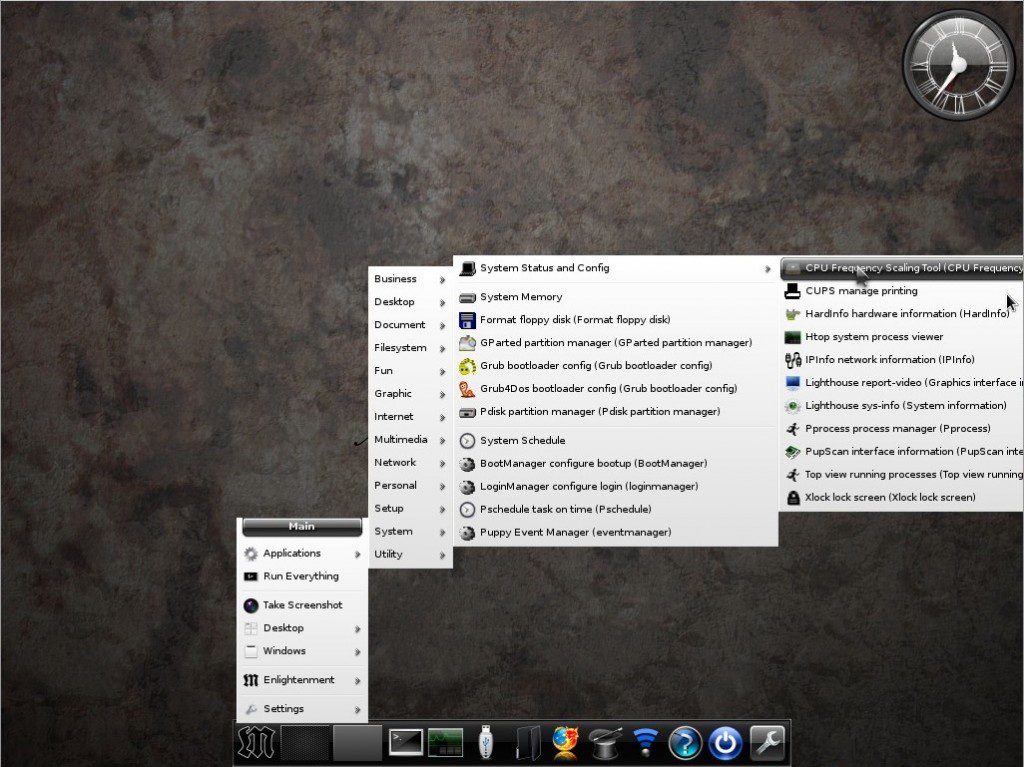The width and height of the screenshot is (1024, 767).
Task: Click the blue power button icon in taskbar
Action: [726, 742]
